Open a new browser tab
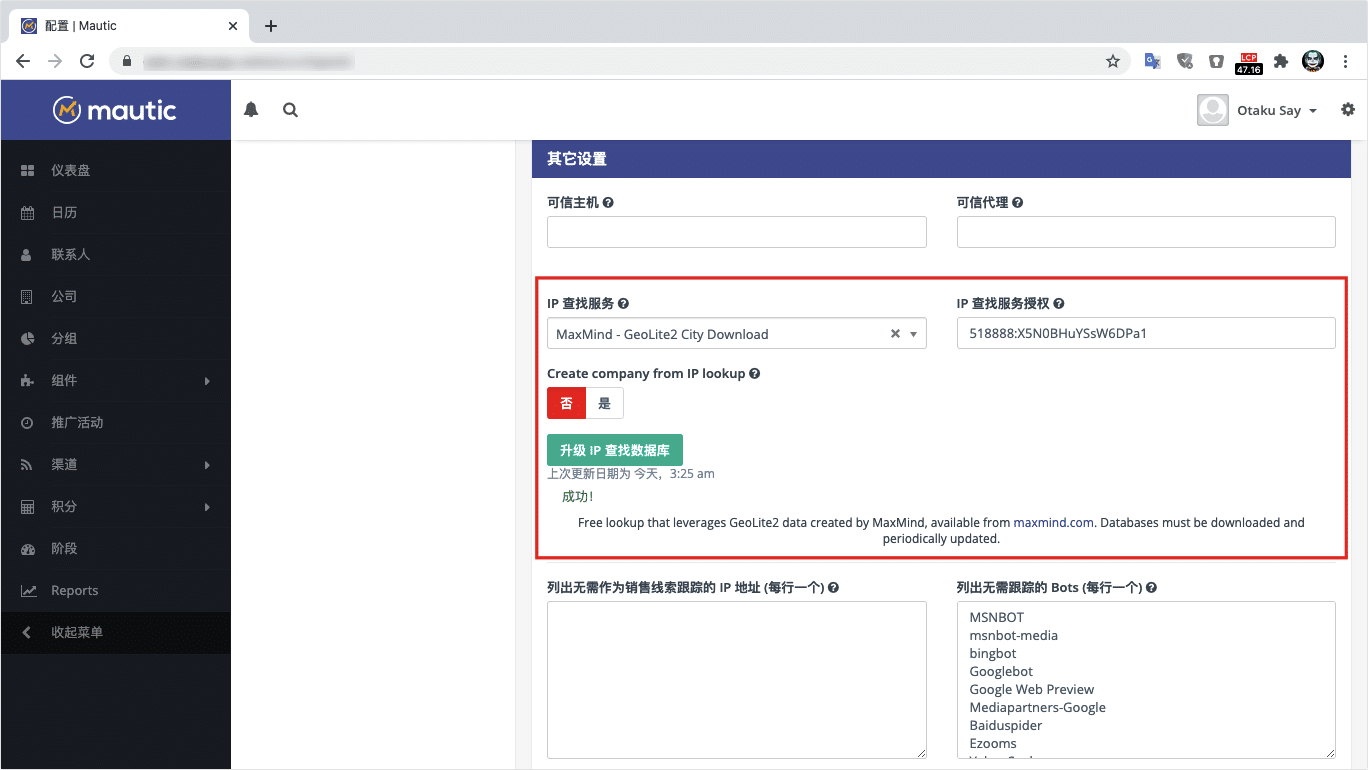Viewport: 1368px width, 770px height. click(x=271, y=26)
